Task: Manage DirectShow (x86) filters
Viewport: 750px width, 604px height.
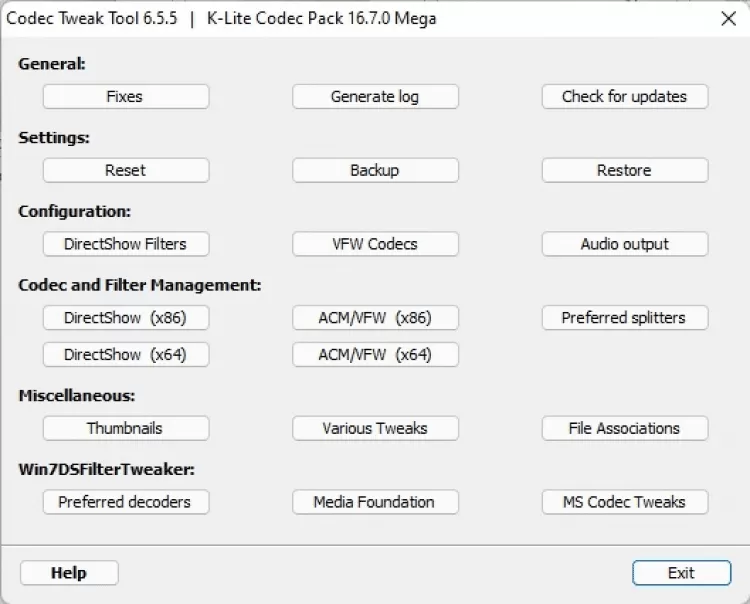Action: 125,318
